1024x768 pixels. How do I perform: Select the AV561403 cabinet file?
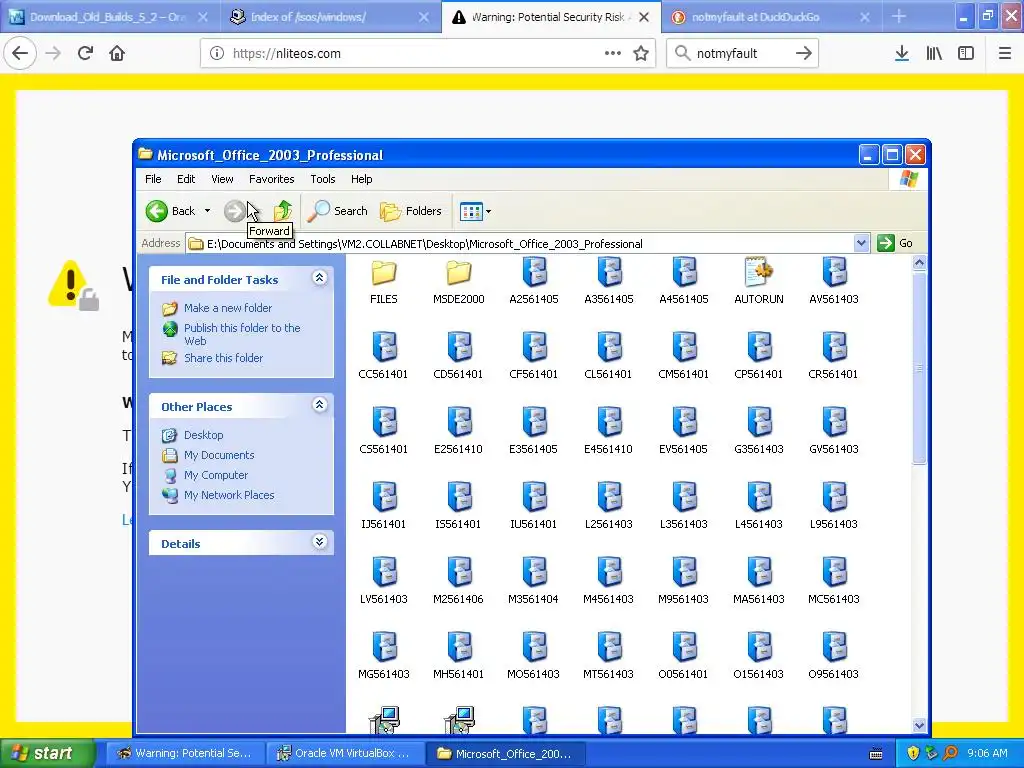(833, 272)
